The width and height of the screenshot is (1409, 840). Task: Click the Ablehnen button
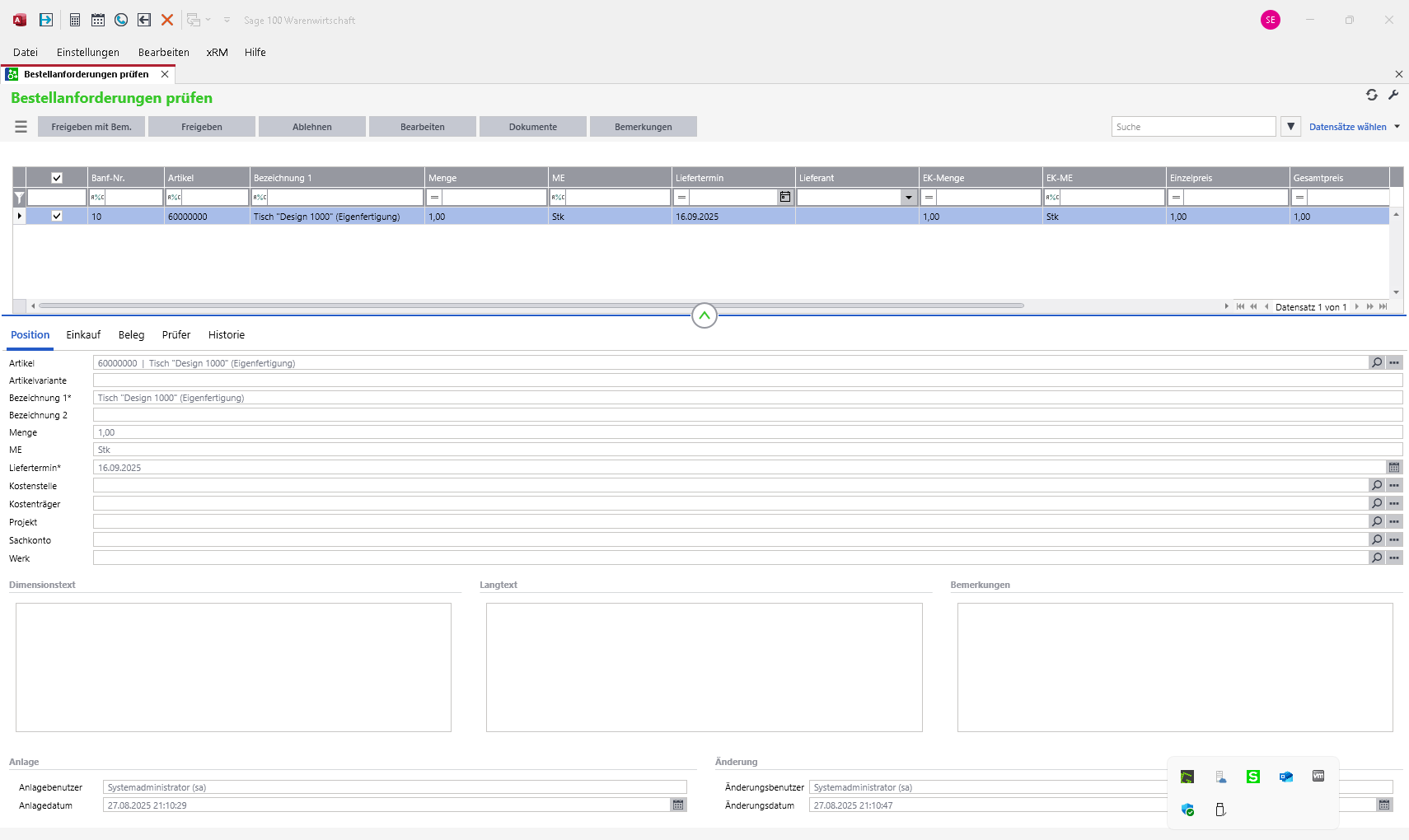pos(312,127)
